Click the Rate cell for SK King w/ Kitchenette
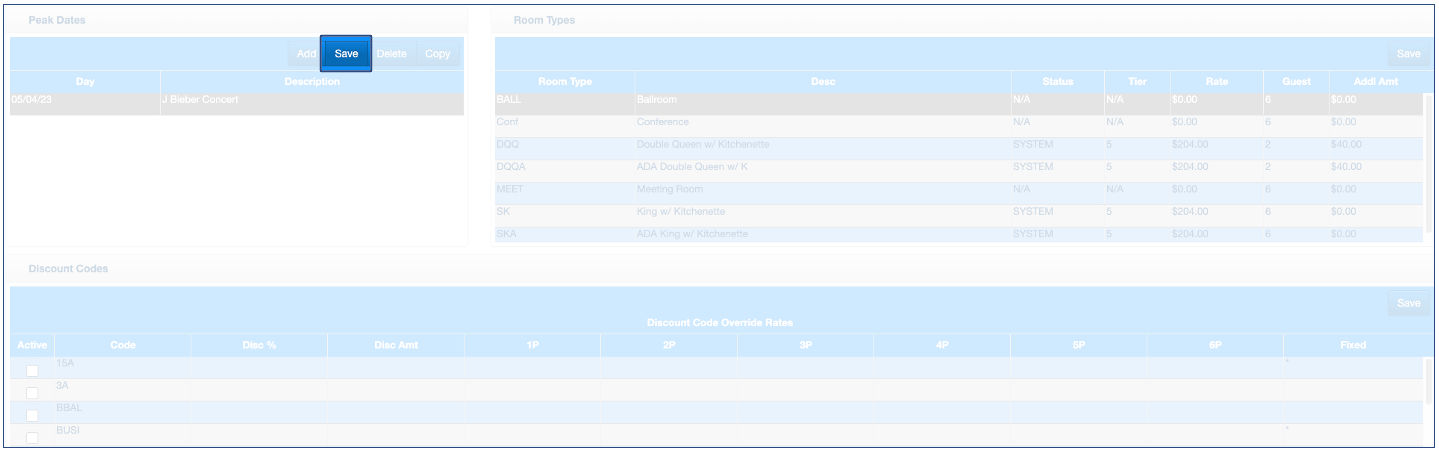The image size is (1439, 451). 1216,212
